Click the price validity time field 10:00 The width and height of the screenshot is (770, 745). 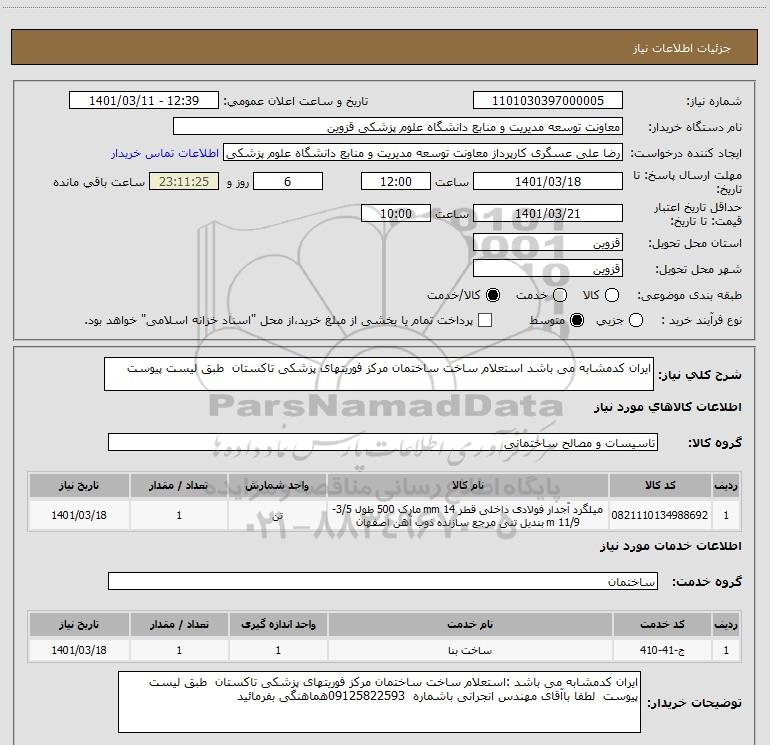[396, 213]
